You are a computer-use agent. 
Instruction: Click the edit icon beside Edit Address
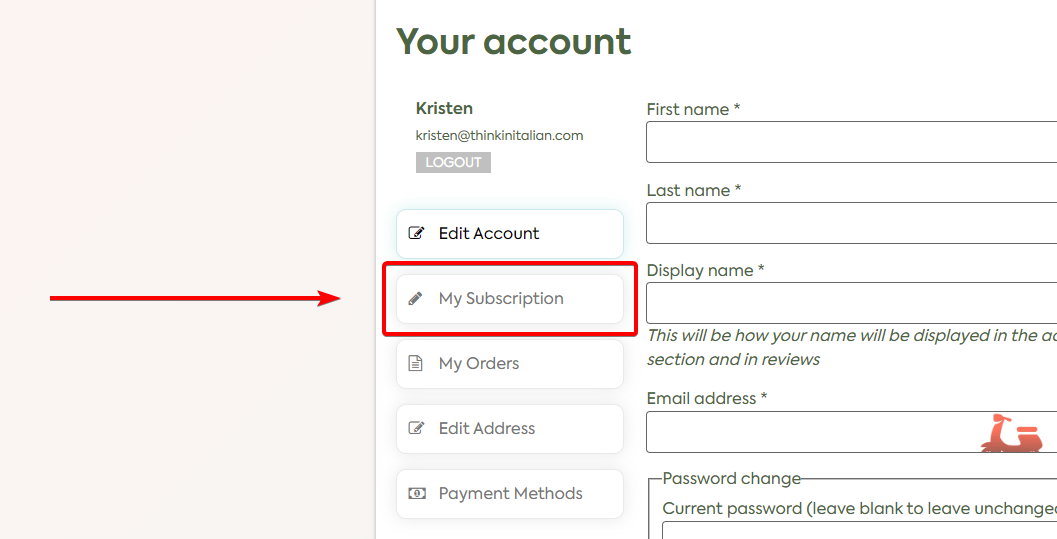[416, 429]
